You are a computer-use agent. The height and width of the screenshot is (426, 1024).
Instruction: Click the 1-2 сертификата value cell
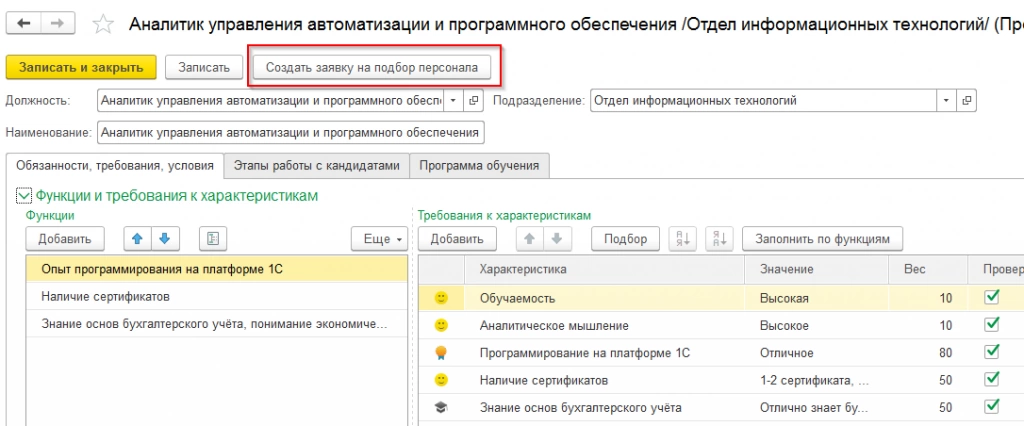click(x=816, y=380)
